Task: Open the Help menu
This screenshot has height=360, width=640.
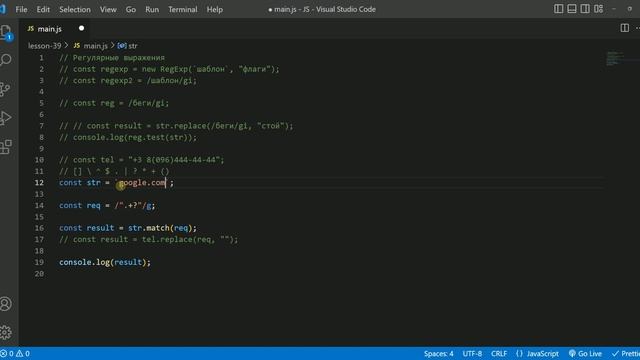Action: [214, 9]
